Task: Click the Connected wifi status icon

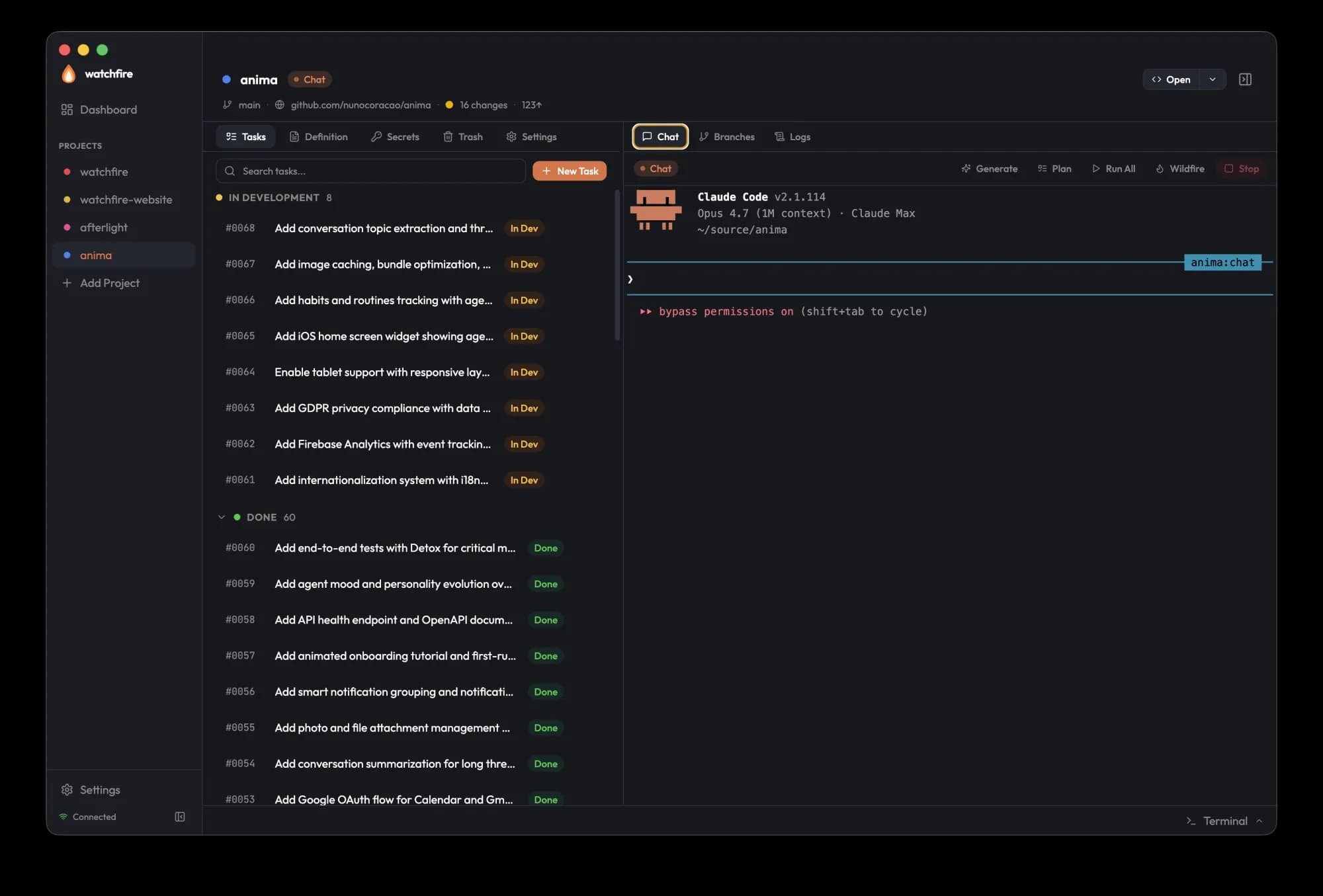Action: [64, 817]
